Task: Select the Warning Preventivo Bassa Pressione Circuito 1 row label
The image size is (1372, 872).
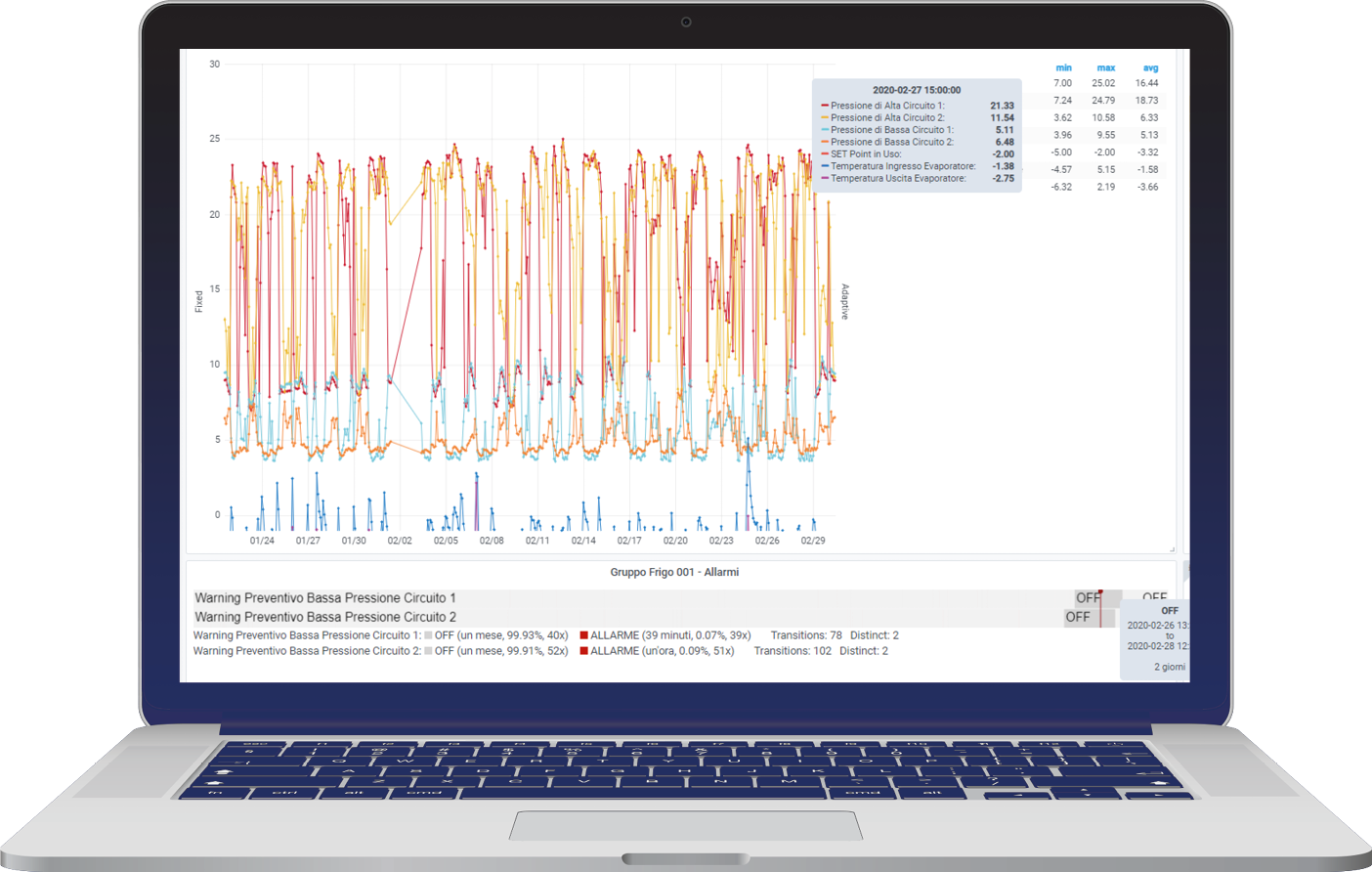Action: [324, 597]
